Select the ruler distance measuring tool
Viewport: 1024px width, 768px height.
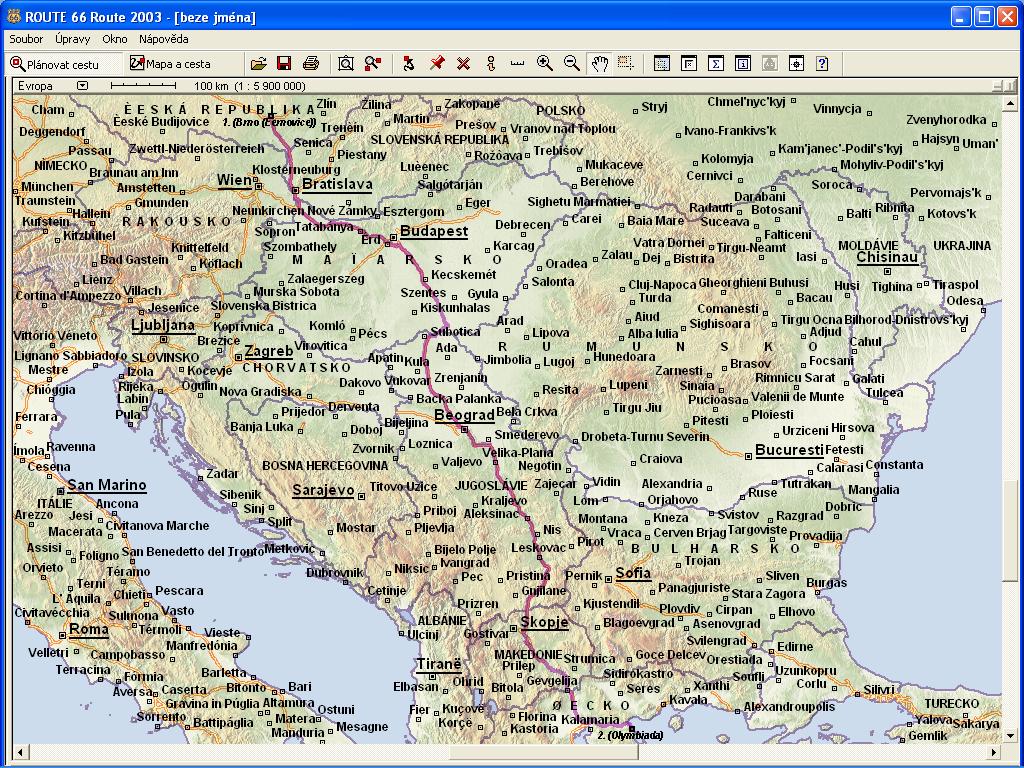point(517,63)
